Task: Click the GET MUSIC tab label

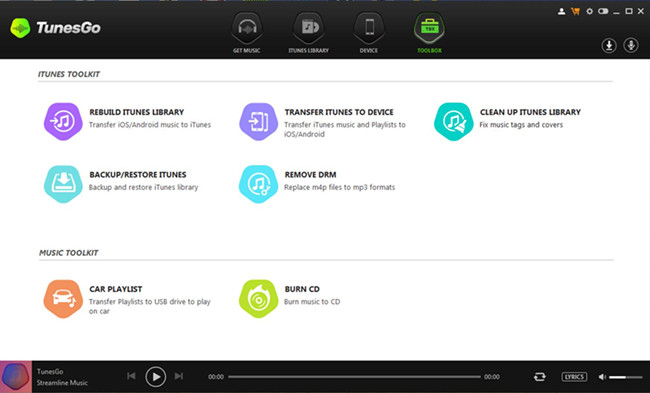Action: (247, 51)
